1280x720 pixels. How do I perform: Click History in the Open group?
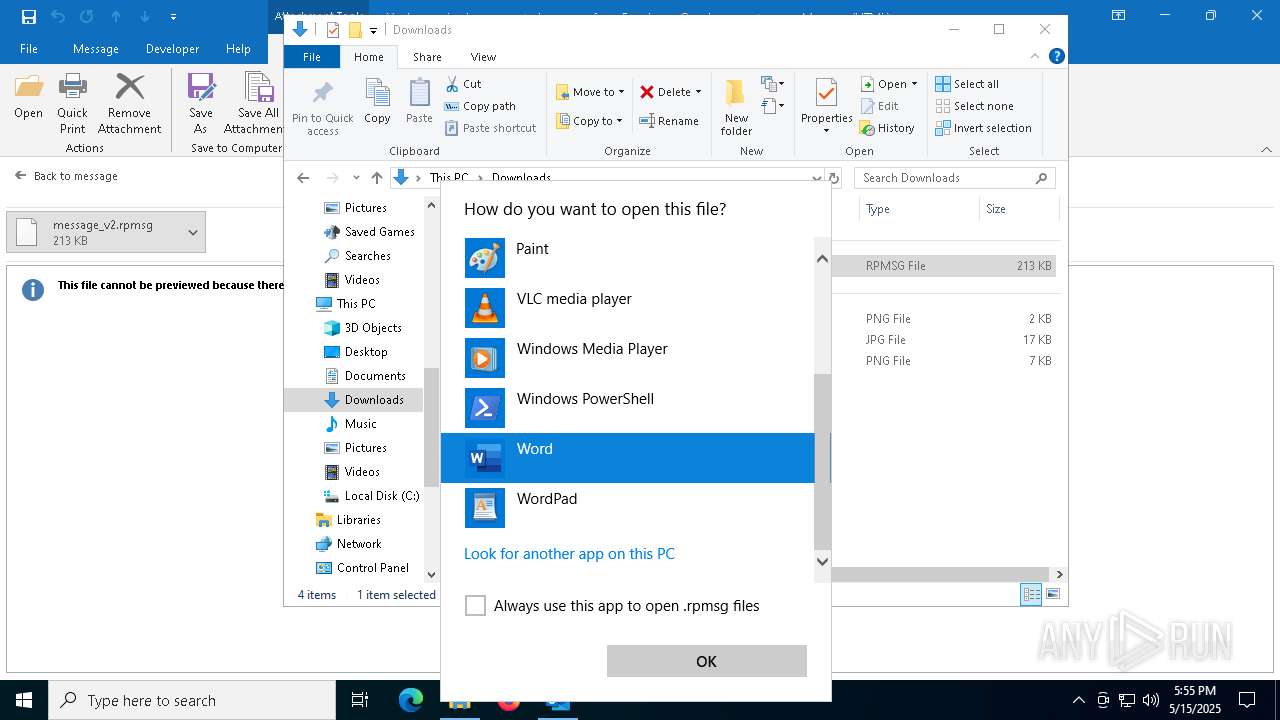click(x=887, y=128)
